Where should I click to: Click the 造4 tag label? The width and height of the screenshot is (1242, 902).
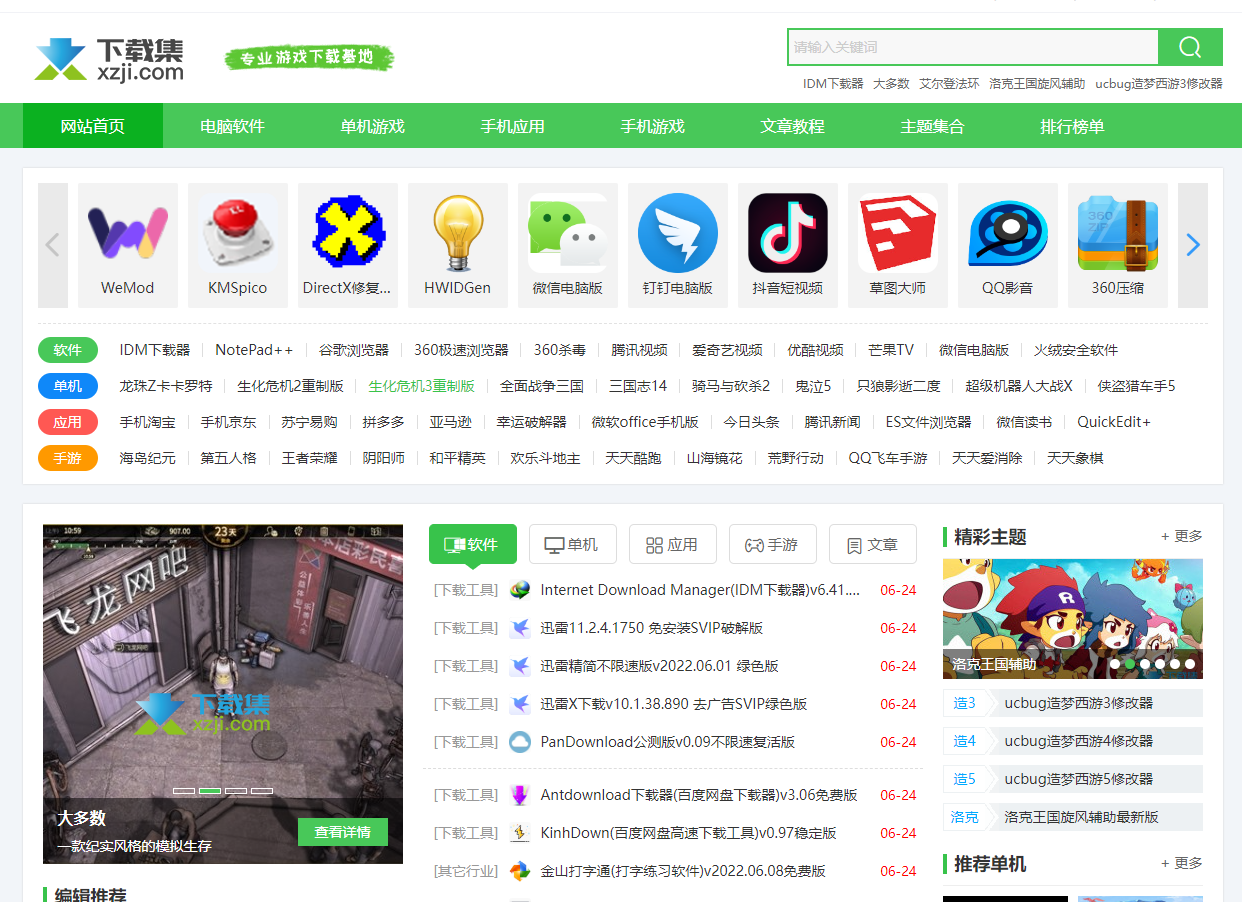965,741
